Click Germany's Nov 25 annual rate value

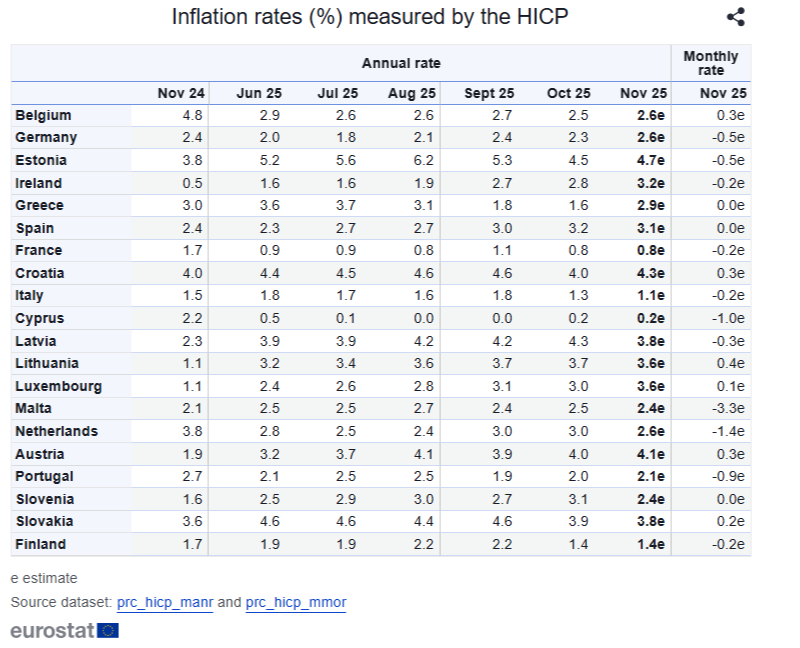click(x=651, y=138)
